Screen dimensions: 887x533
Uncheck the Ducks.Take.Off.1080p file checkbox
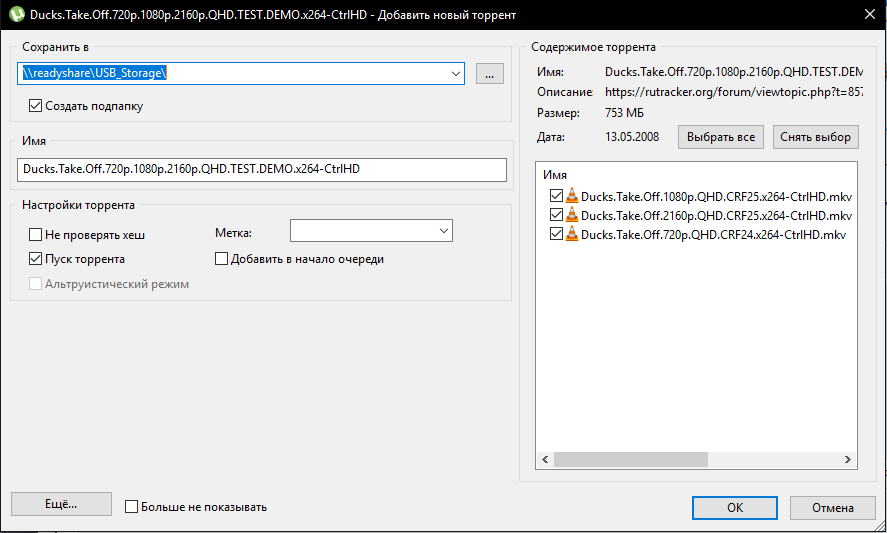point(556,196)
